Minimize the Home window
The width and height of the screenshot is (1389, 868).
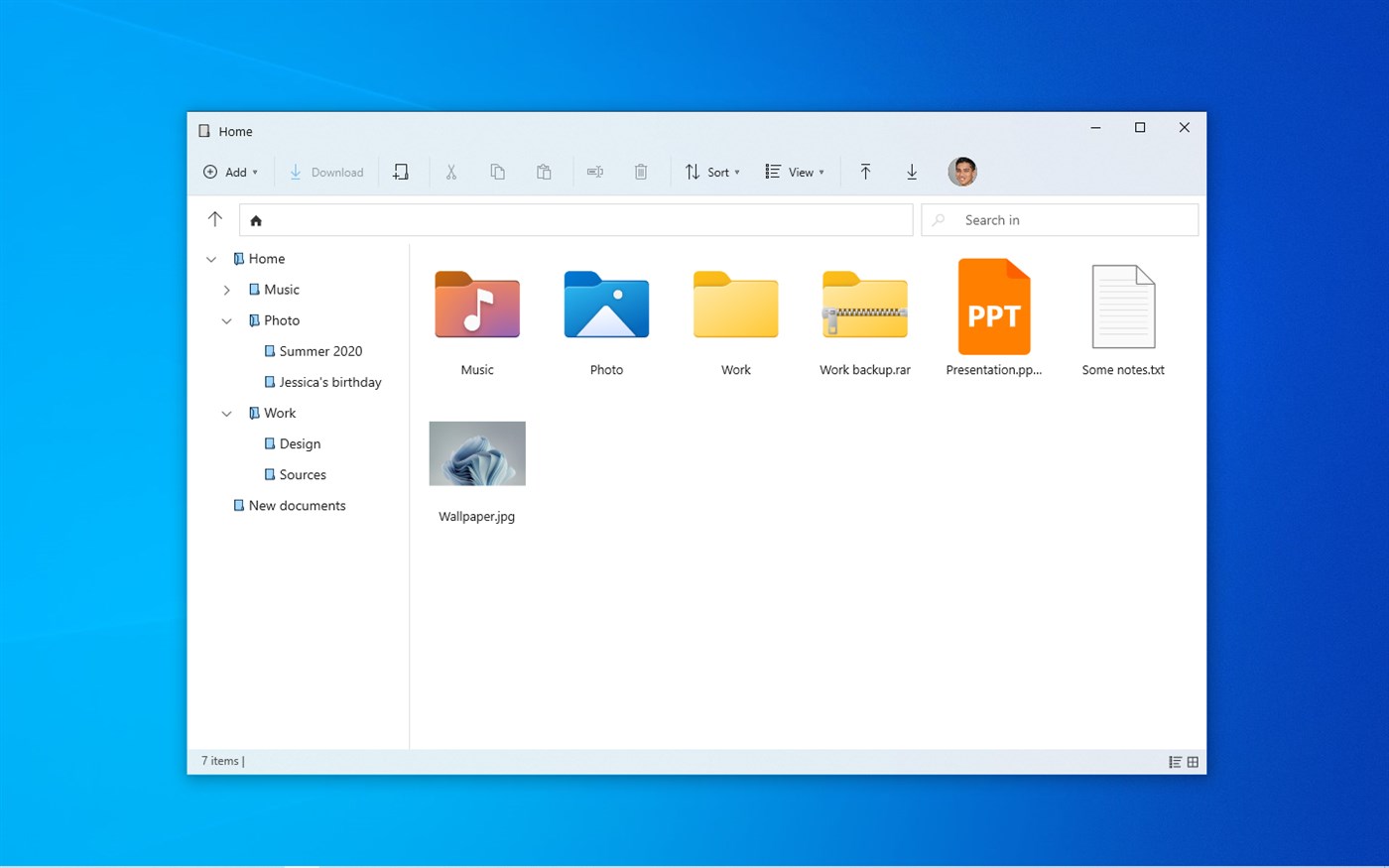(x=1095, y=127)
